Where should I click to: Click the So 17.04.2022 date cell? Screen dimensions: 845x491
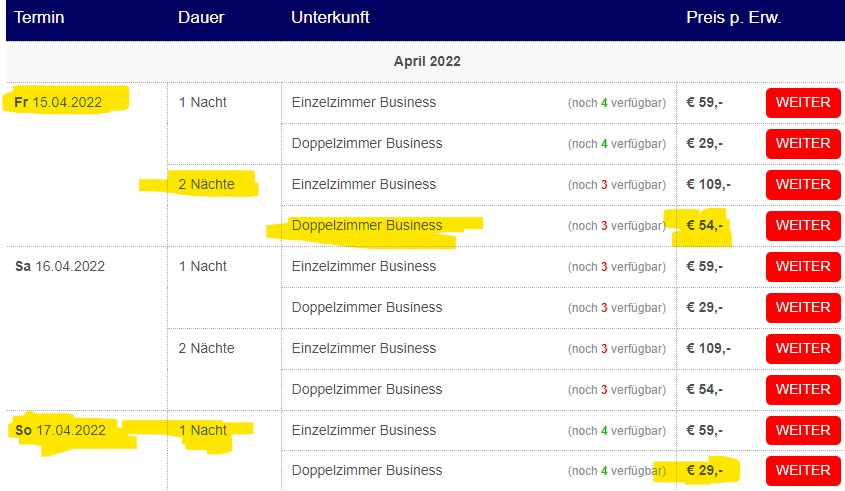[x=60, y=430]
